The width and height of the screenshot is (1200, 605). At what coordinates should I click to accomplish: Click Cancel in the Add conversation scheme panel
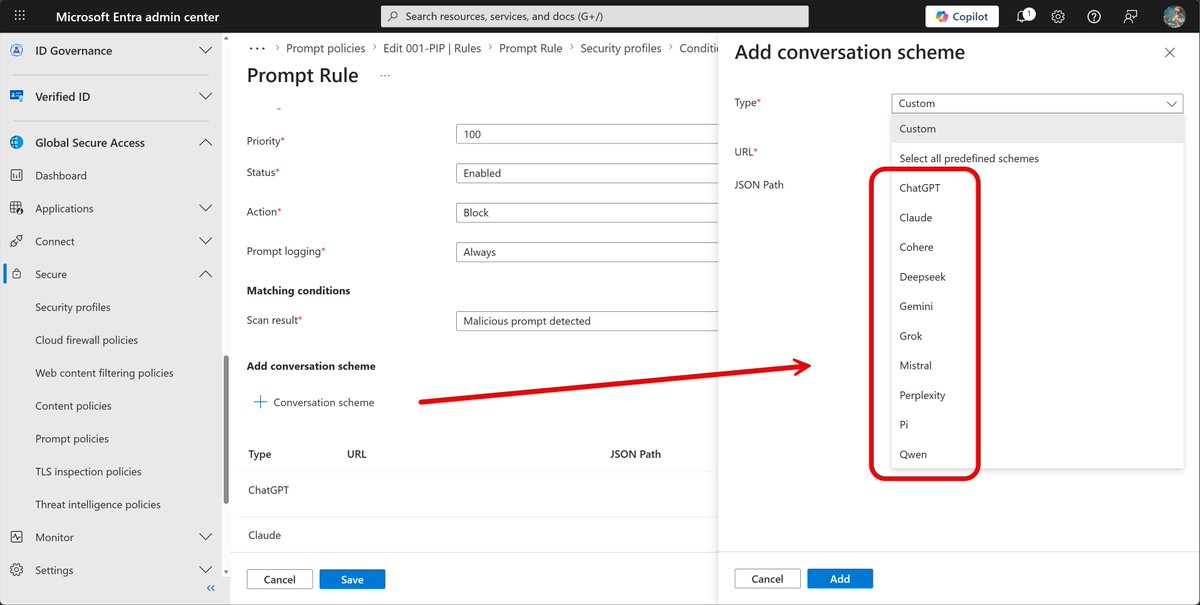767,579
